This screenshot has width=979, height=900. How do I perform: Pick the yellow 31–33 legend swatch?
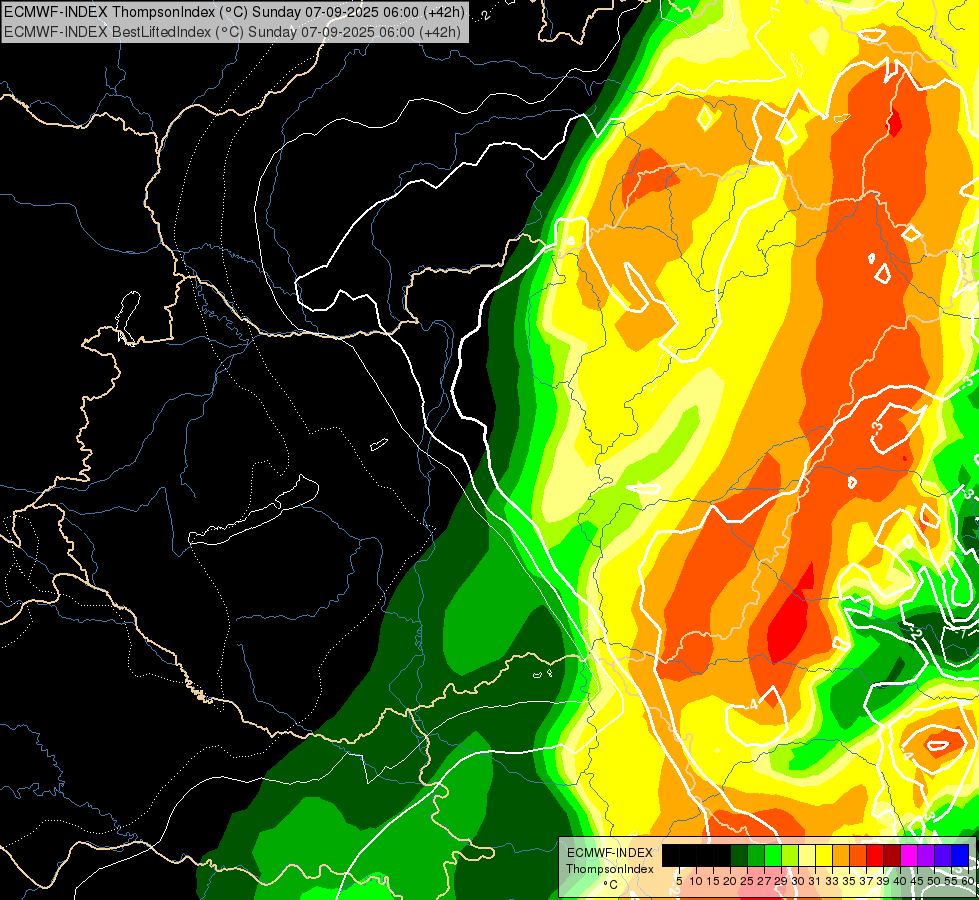[x=824, y=855]
